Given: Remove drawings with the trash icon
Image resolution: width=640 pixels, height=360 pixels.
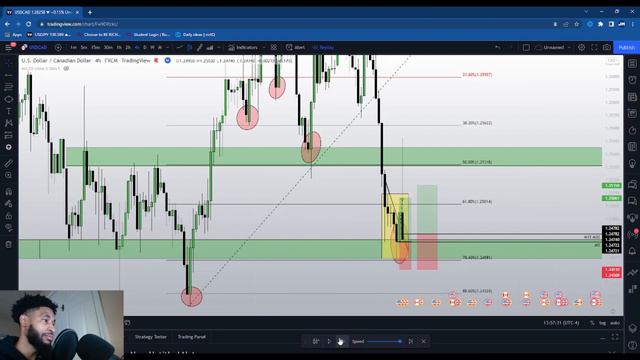Looking at the screenshot, I should coord(9,244).
